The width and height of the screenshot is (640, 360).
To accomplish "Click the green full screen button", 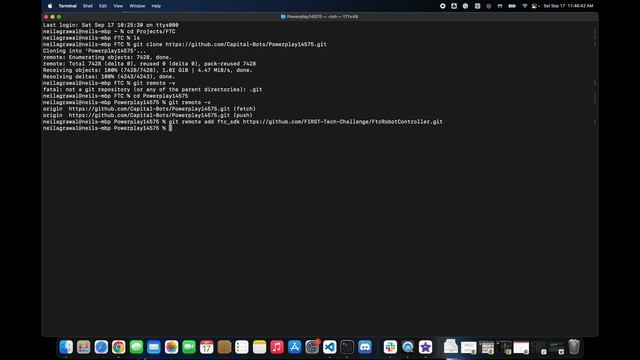I will pyautogui.click(x=59, y=17).
